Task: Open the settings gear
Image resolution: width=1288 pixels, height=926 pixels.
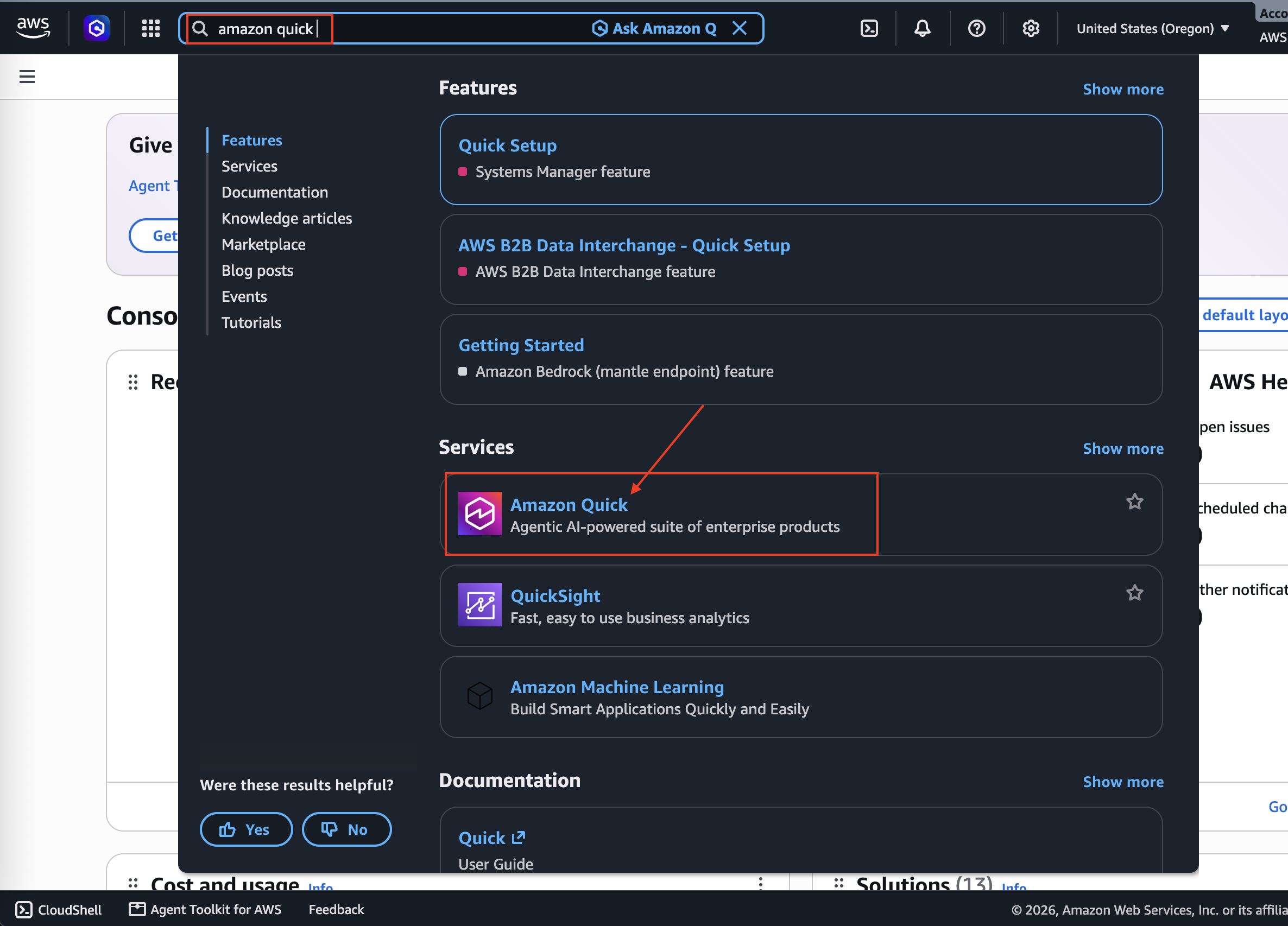Action: 1030,28
